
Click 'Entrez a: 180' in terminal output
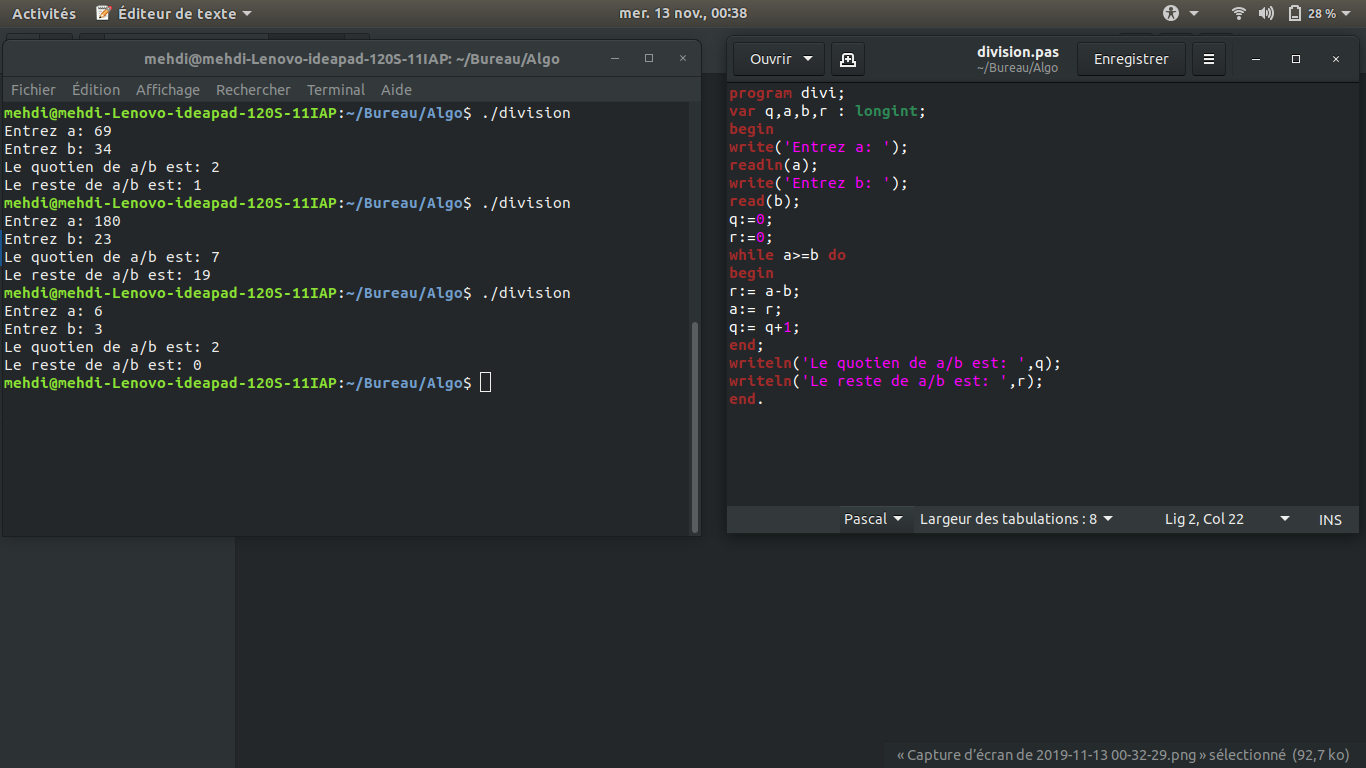[x=62, y=221]
